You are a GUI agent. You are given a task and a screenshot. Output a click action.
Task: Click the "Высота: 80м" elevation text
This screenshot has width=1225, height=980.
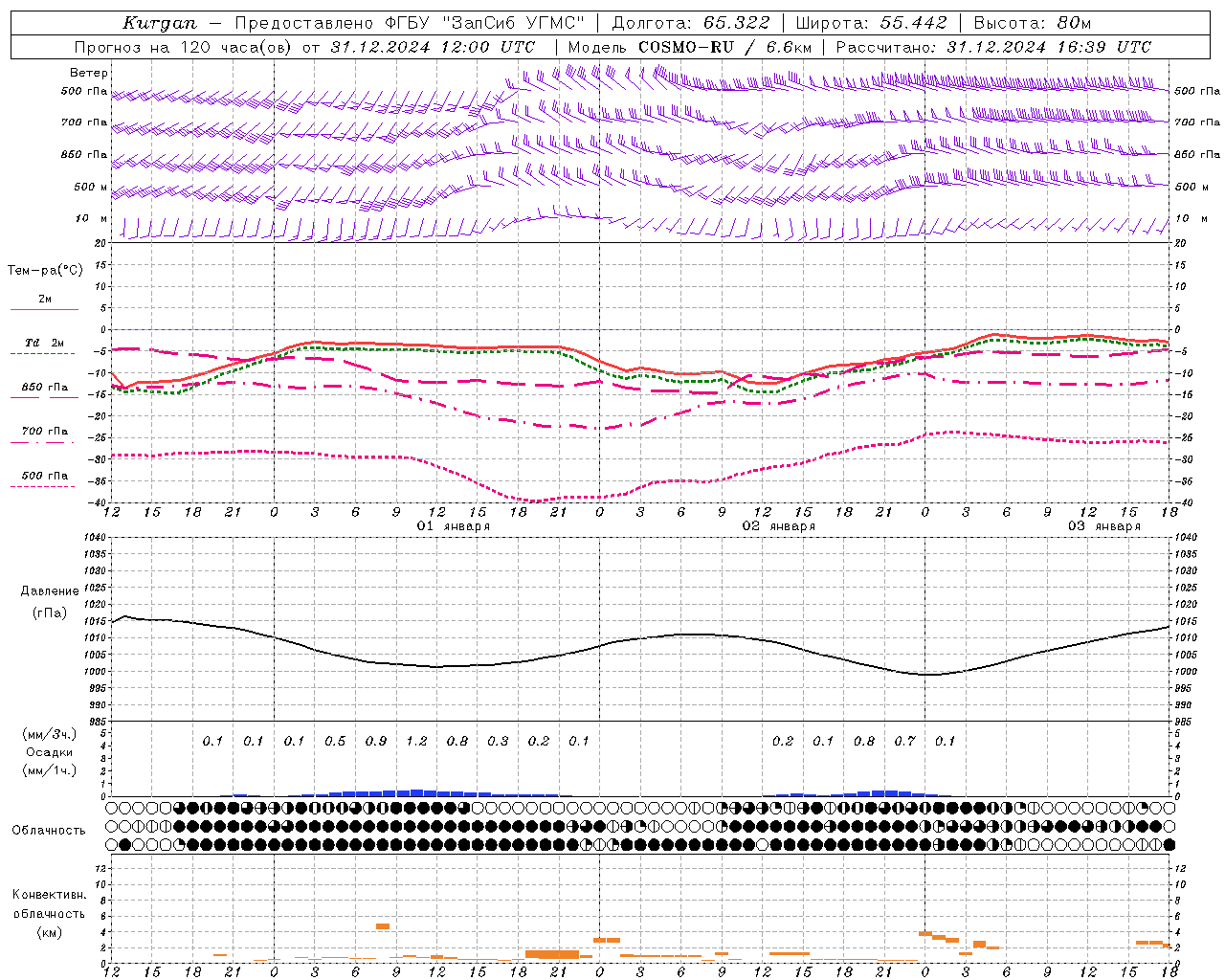tap(1032, 23)
